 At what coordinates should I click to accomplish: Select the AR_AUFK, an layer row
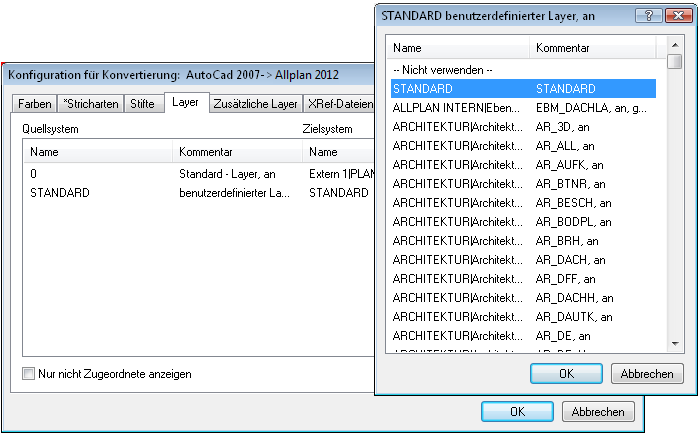coord(523,165)
